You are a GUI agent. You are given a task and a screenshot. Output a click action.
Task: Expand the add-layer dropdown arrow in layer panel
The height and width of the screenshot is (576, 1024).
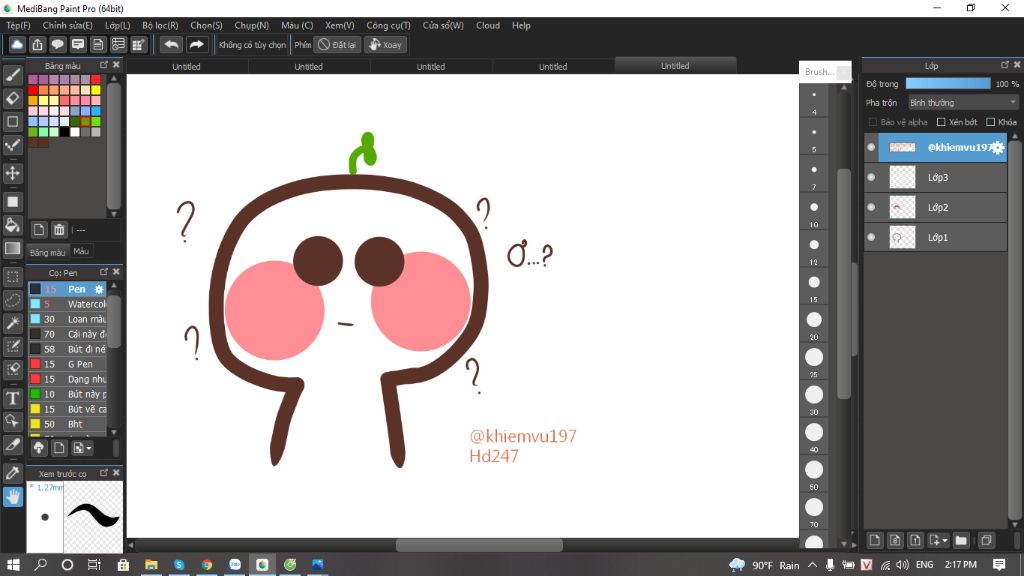click(x=944, y=541)
